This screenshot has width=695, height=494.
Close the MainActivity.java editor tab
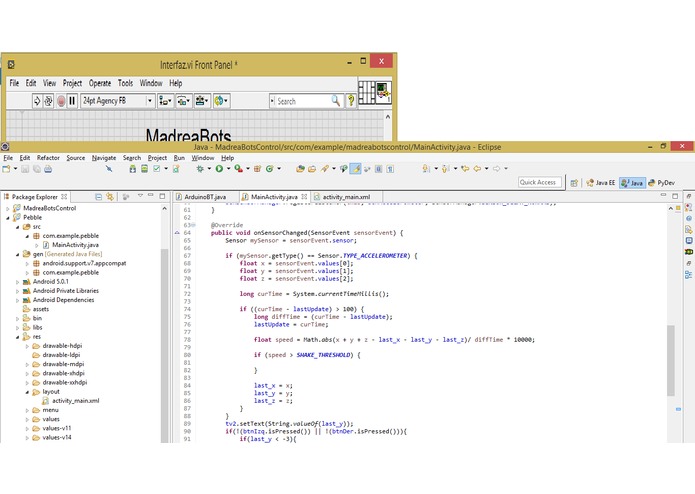pos(304,197)
